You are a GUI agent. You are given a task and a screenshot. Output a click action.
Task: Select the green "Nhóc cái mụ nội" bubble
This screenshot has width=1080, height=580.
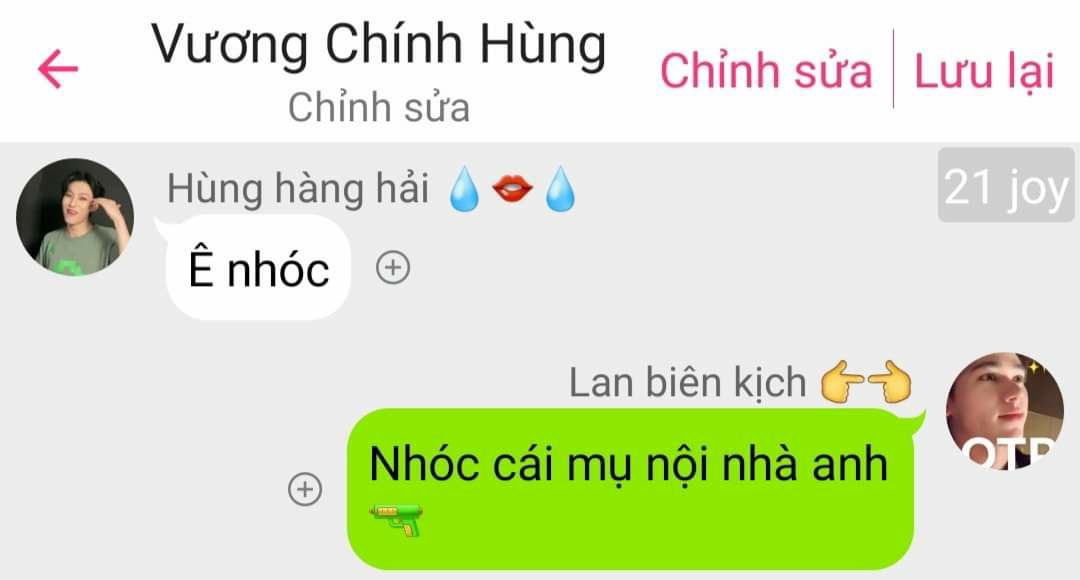[630, 489]
